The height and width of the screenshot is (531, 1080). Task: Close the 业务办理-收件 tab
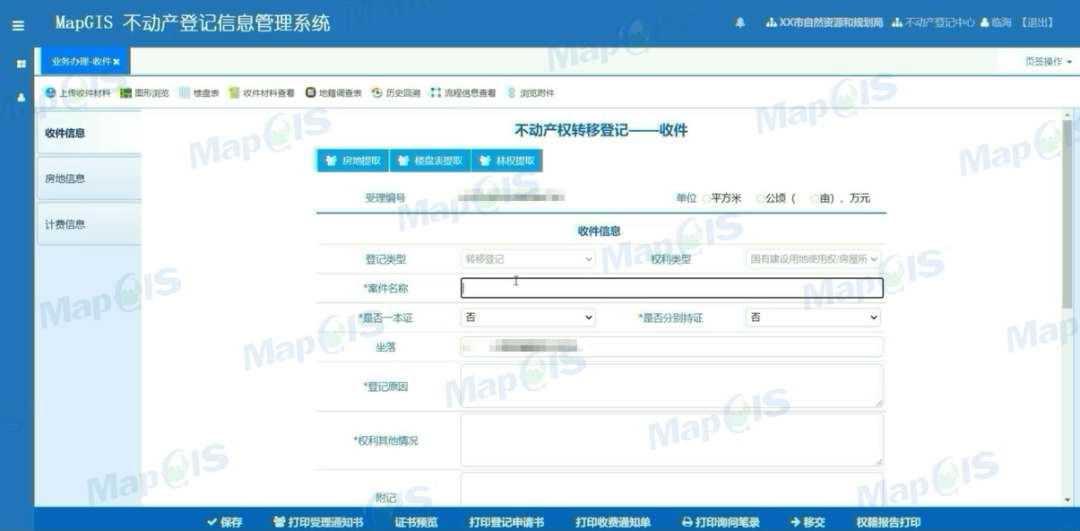tap(116, 62)
